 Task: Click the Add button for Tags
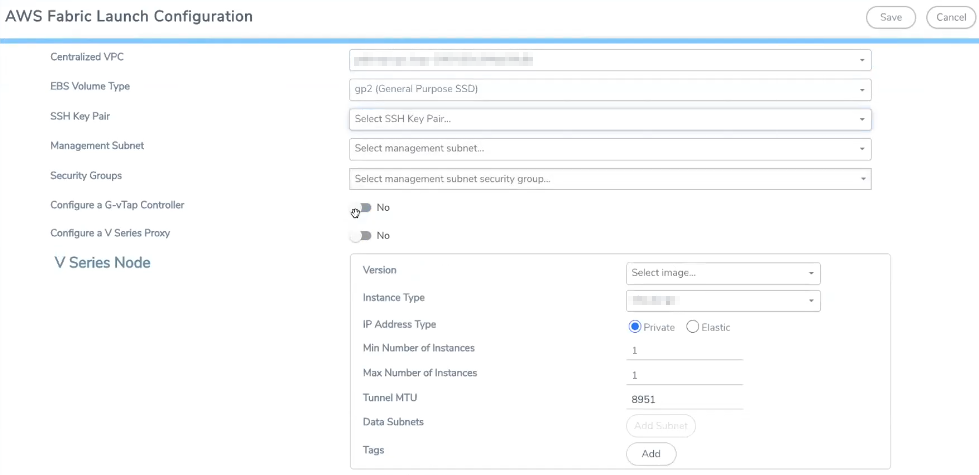(651, 454)
